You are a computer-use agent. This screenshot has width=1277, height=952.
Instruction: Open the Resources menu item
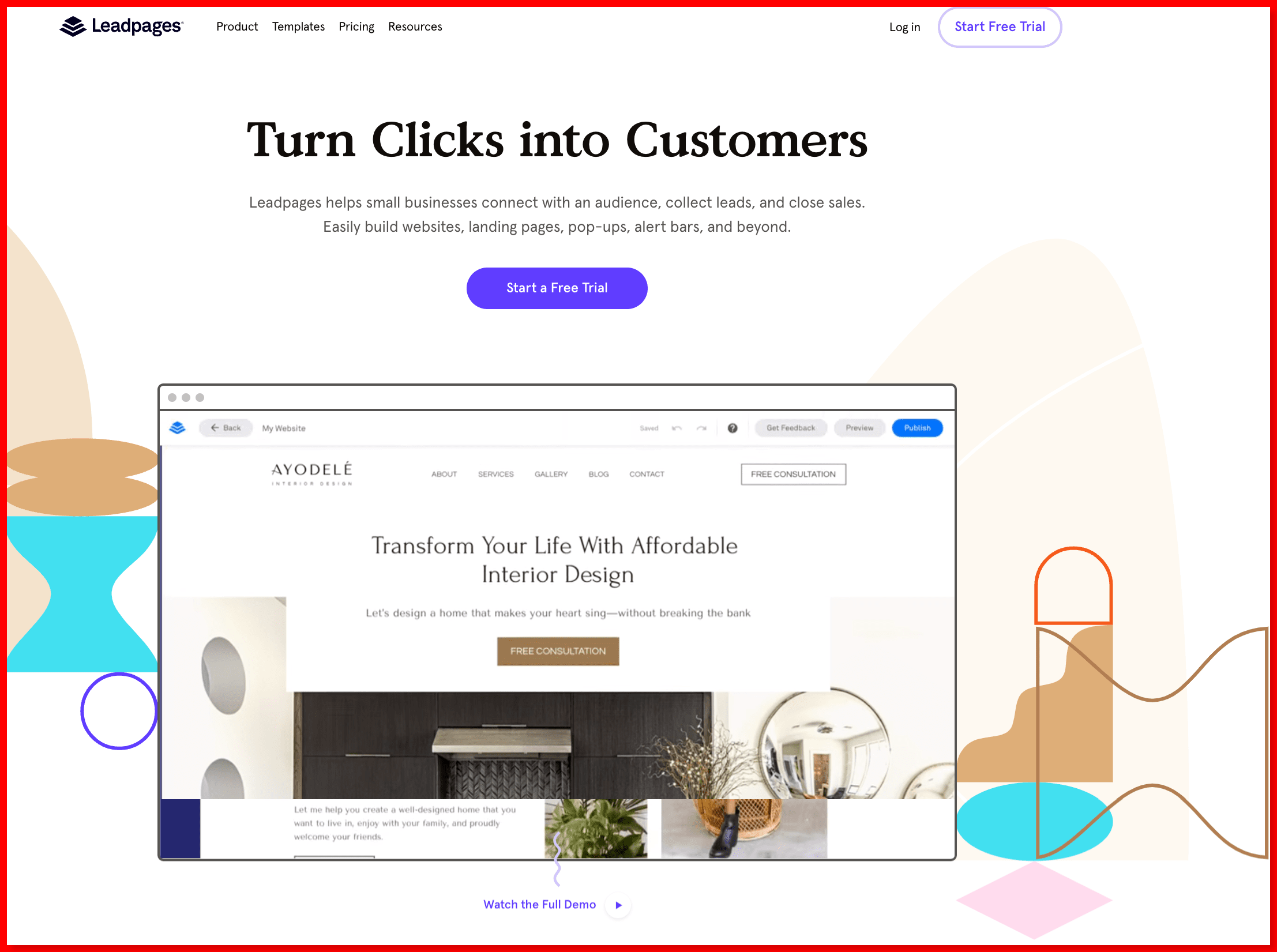pyautogui.click(x=415, y=27)
